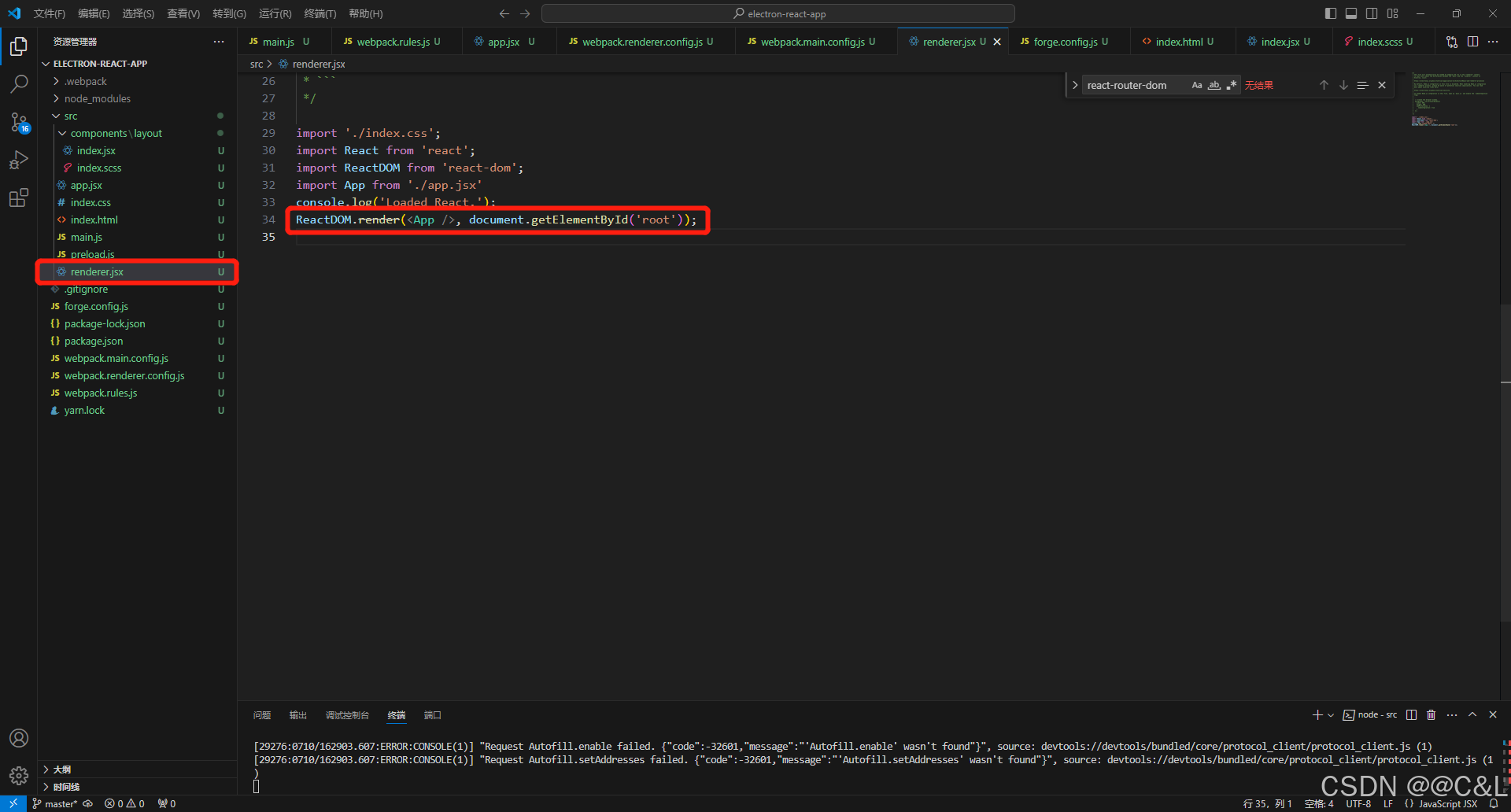Close the terminal panel

1493,714
